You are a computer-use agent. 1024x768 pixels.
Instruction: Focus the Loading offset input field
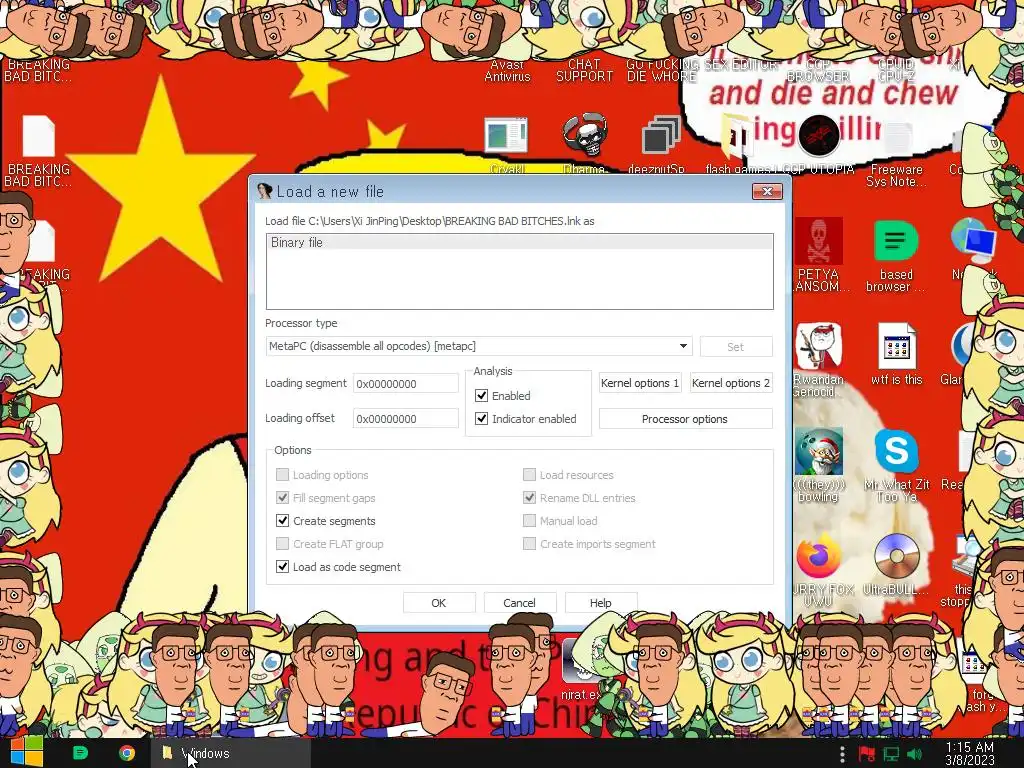pos(406,419)
